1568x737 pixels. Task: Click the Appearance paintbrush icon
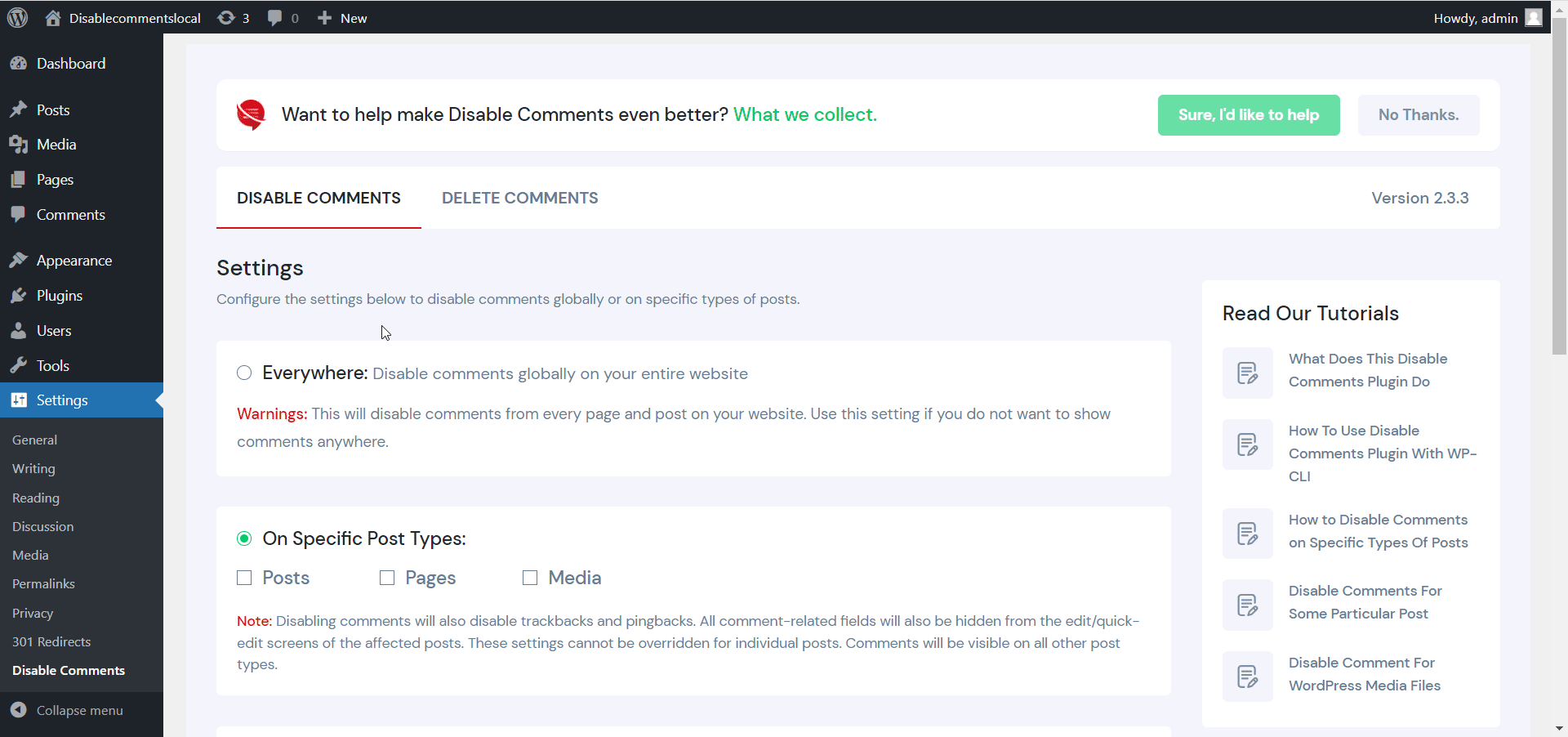point(19,261)
